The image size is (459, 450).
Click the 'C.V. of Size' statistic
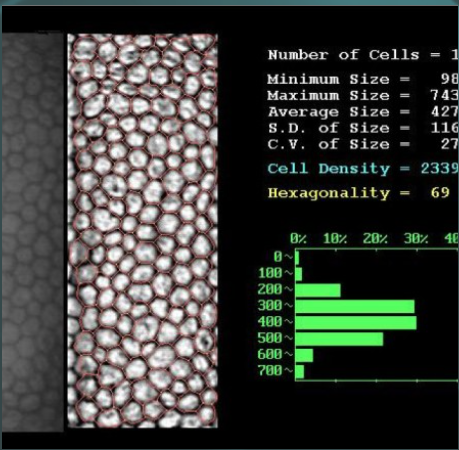[363, 144]
